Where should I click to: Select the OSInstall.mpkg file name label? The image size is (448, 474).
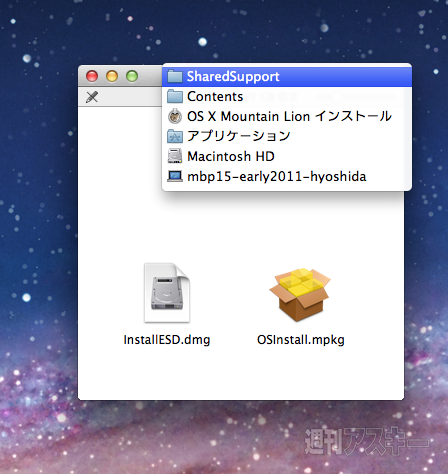(x=300, y=340)
